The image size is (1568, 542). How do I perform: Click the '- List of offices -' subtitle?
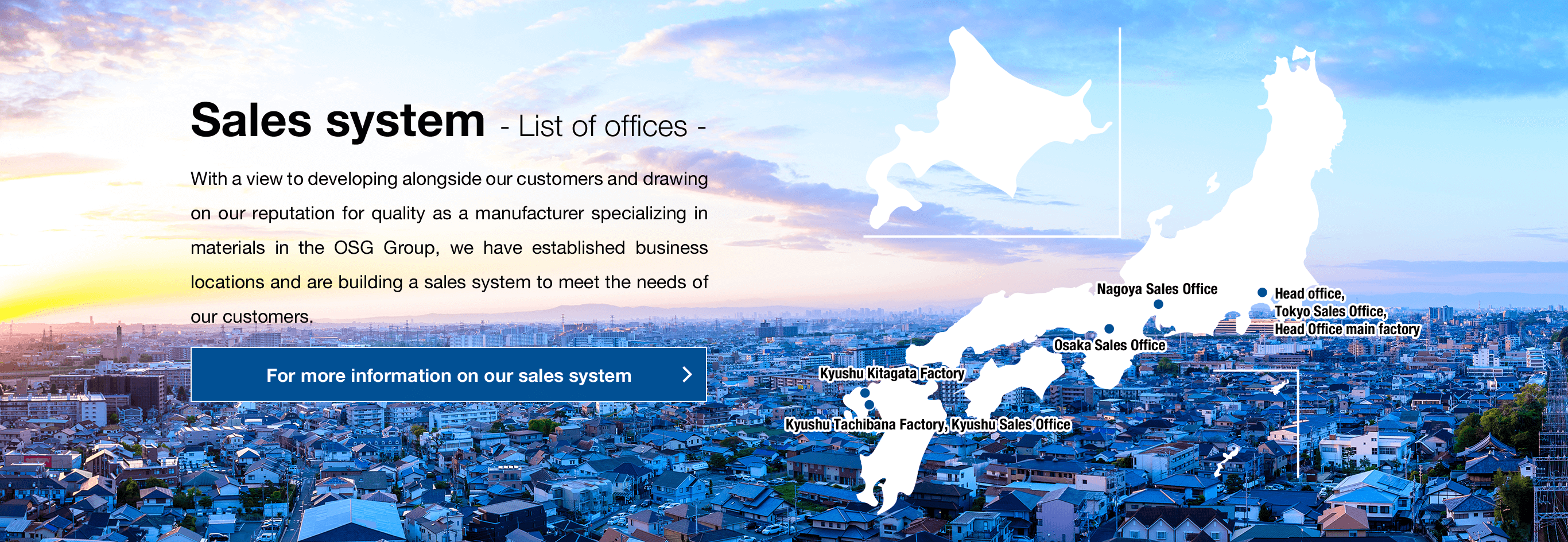[x=603, y=127]
